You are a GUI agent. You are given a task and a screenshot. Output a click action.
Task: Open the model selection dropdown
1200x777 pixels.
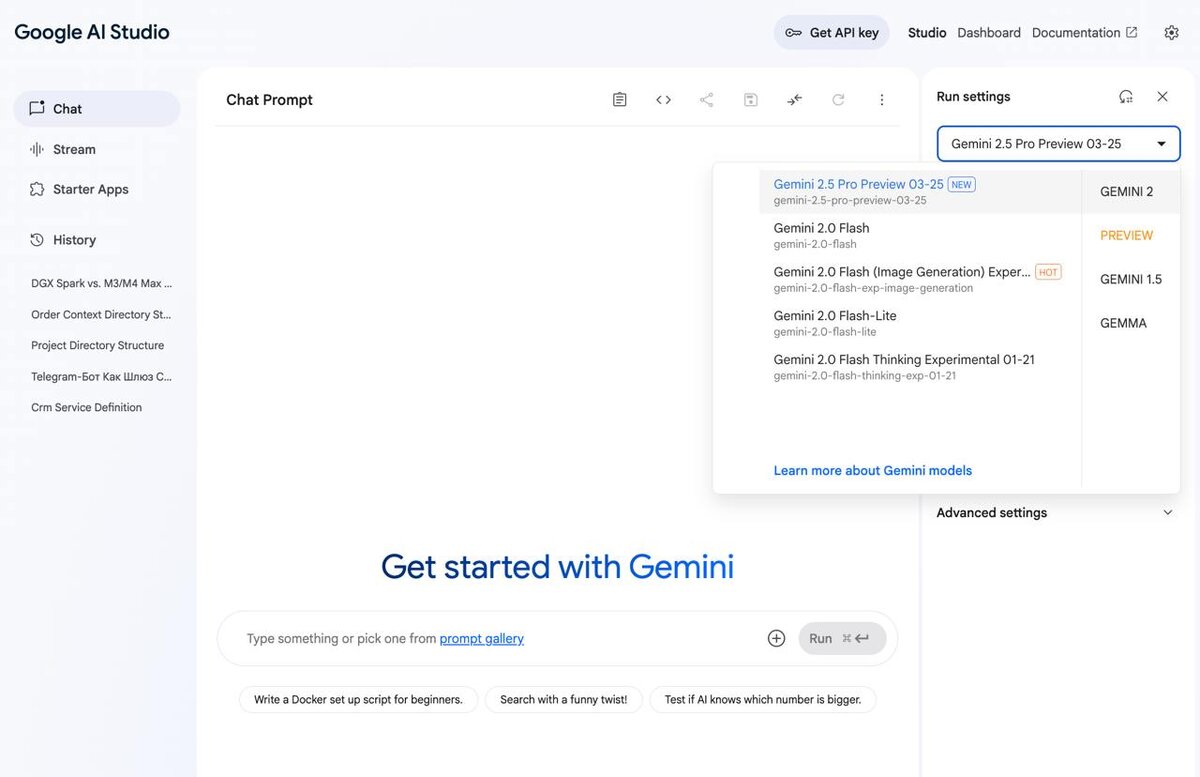coord(1059,144)
